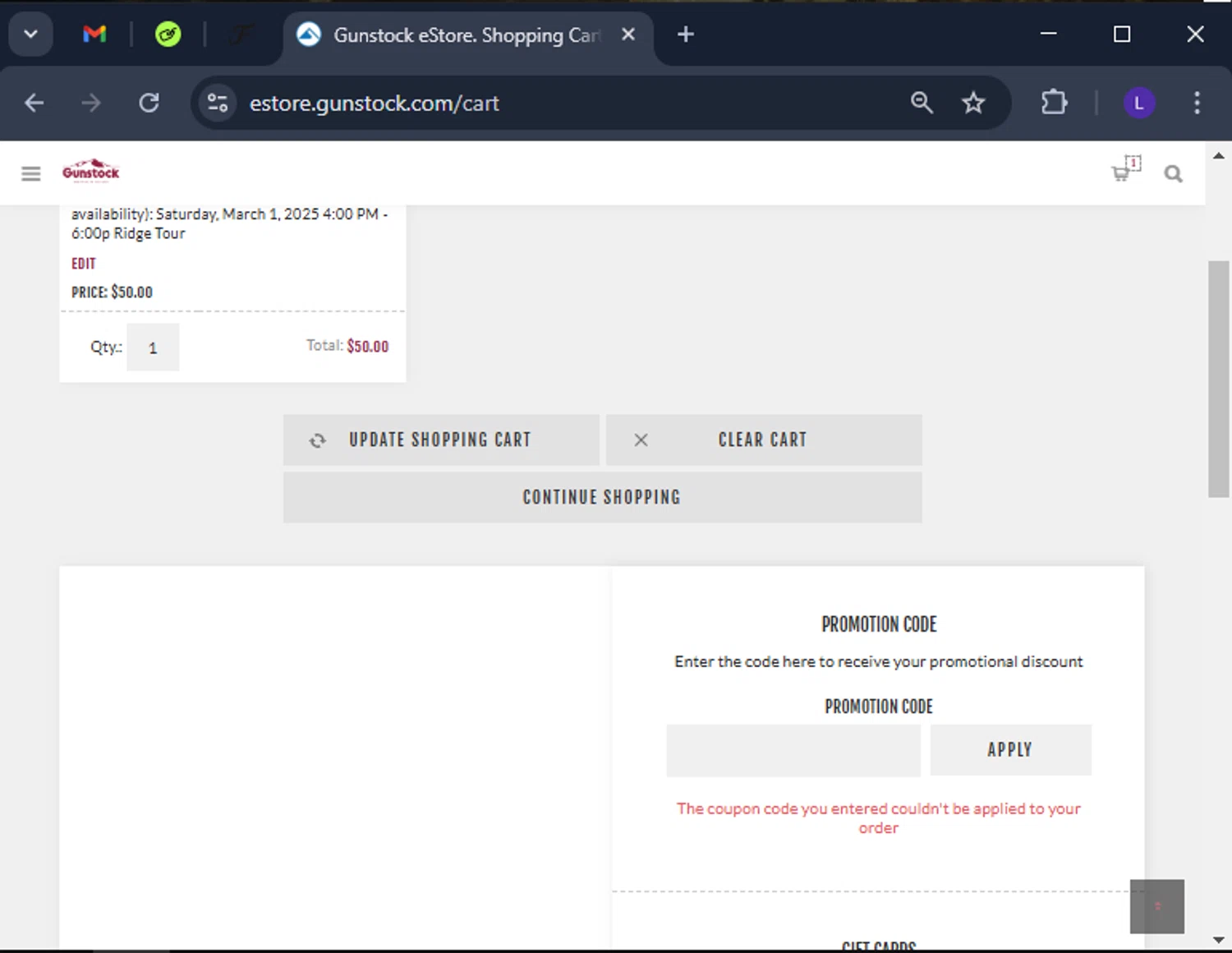View site information icon in address bar
Viewport: 1232px width, 953px height.
coord(218,103)
